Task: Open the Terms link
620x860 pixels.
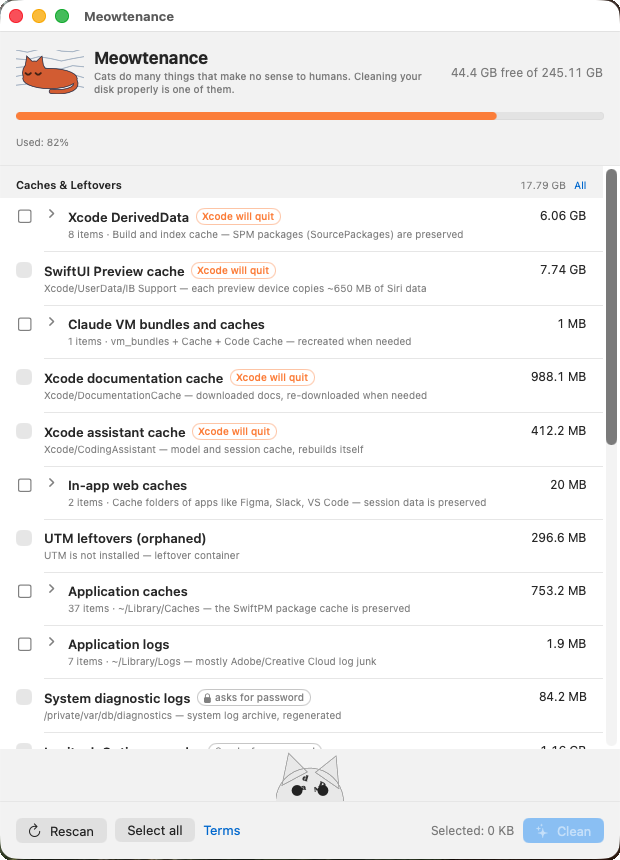Action: coord(222,830)
